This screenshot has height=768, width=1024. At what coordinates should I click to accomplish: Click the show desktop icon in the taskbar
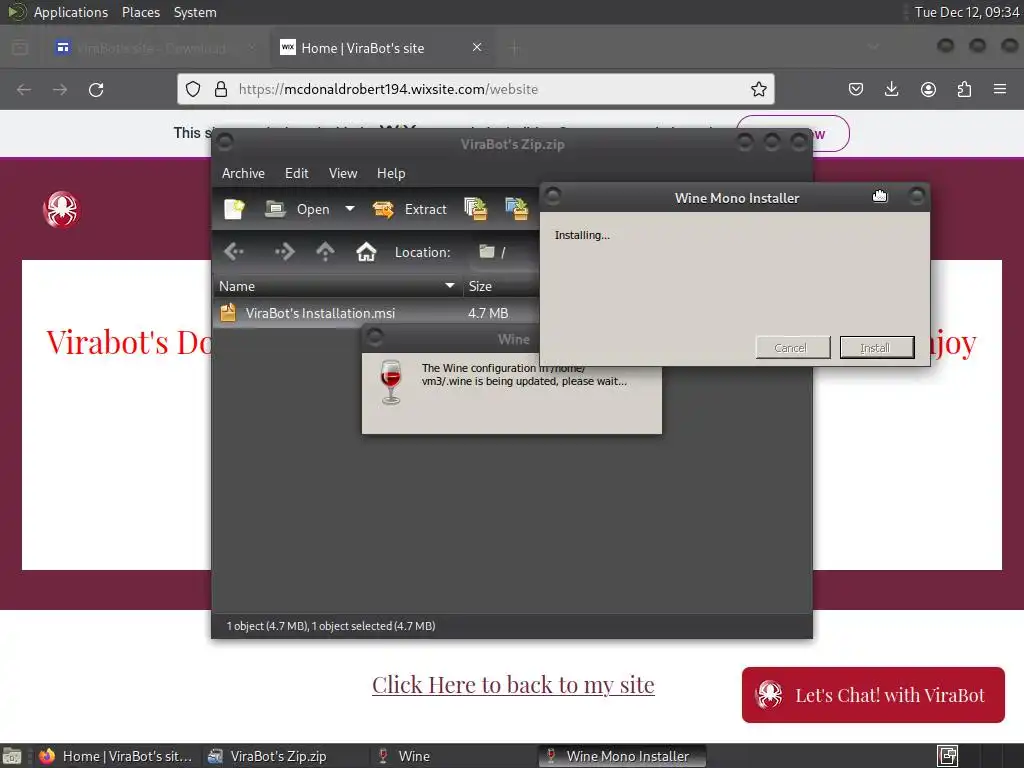tap(12, 756)
